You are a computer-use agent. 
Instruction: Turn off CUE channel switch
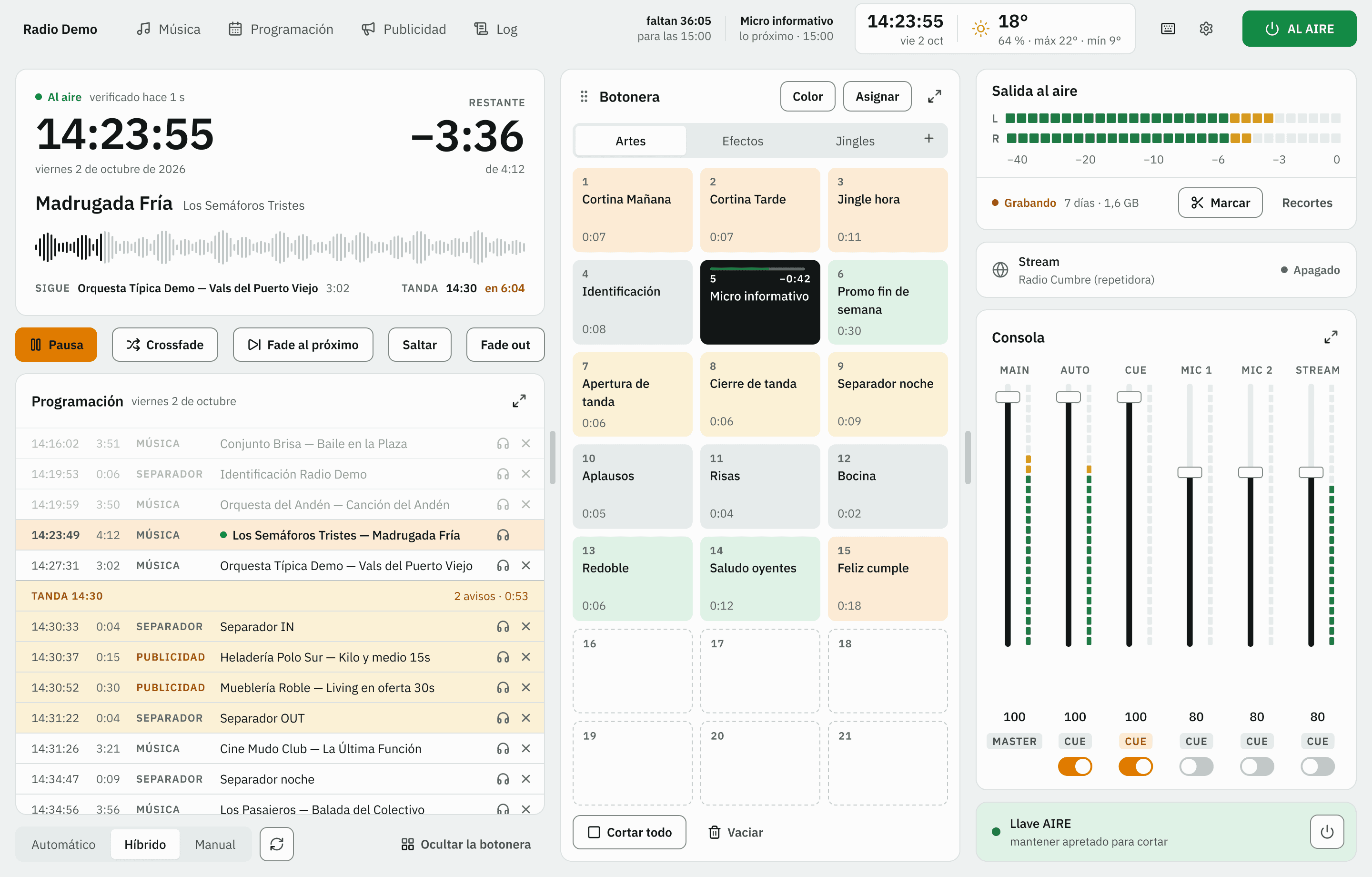tap(1135, 766)
